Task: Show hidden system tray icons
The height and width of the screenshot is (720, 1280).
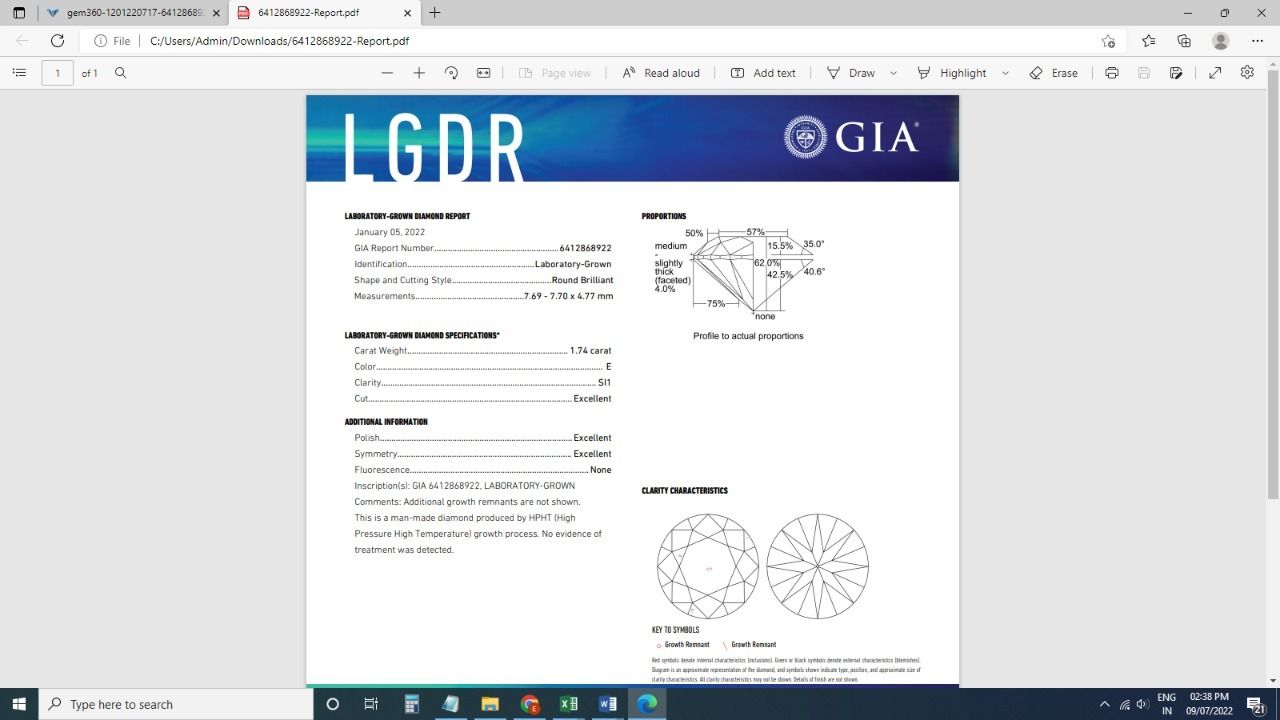Action: pyautogui.click(x=1105, y=704)
